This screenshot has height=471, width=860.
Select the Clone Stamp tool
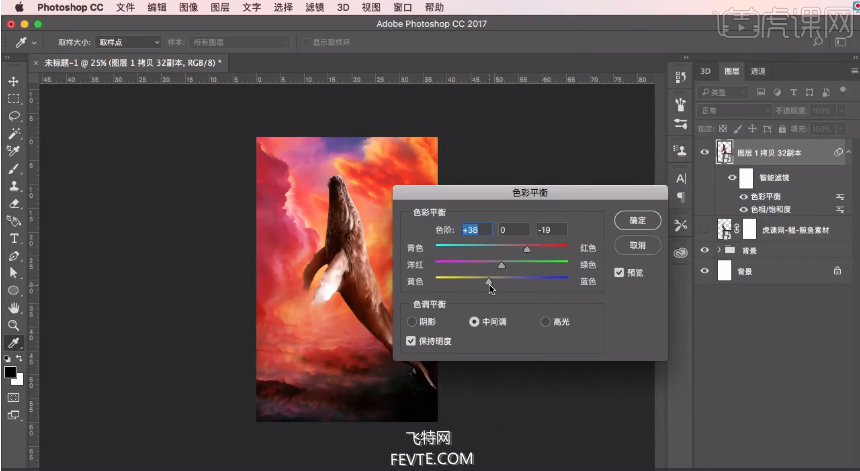point(14,186)
